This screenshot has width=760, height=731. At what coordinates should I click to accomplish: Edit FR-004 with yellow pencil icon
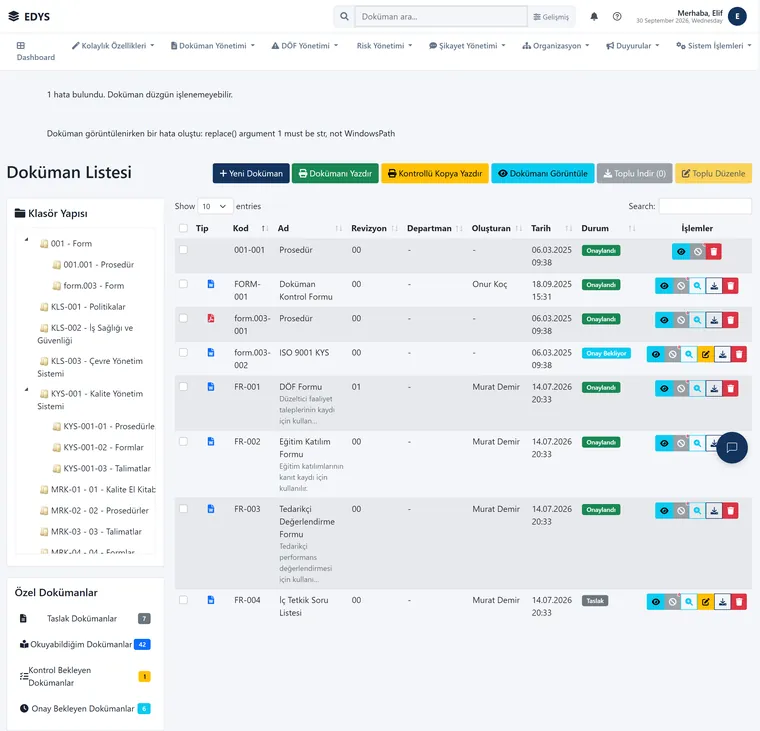tap(706, 602)
